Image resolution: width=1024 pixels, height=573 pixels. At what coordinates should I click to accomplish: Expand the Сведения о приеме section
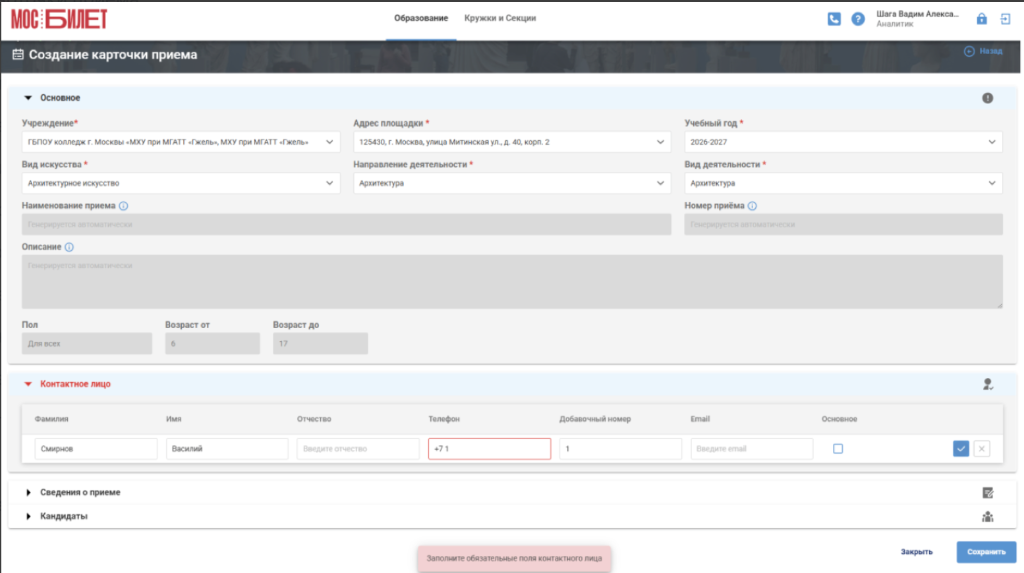point(80,493)
